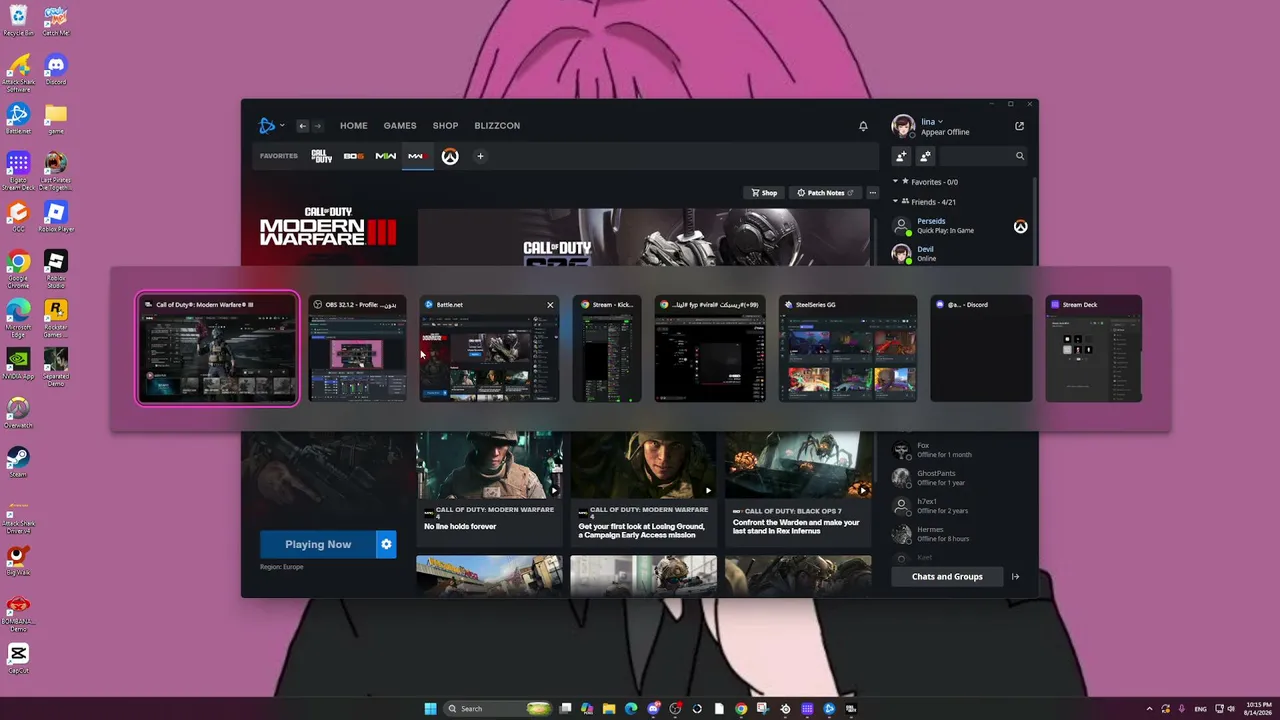Click the Chats and Groups button
Viewport: 1280px width, 720px height.
point(947,577)
